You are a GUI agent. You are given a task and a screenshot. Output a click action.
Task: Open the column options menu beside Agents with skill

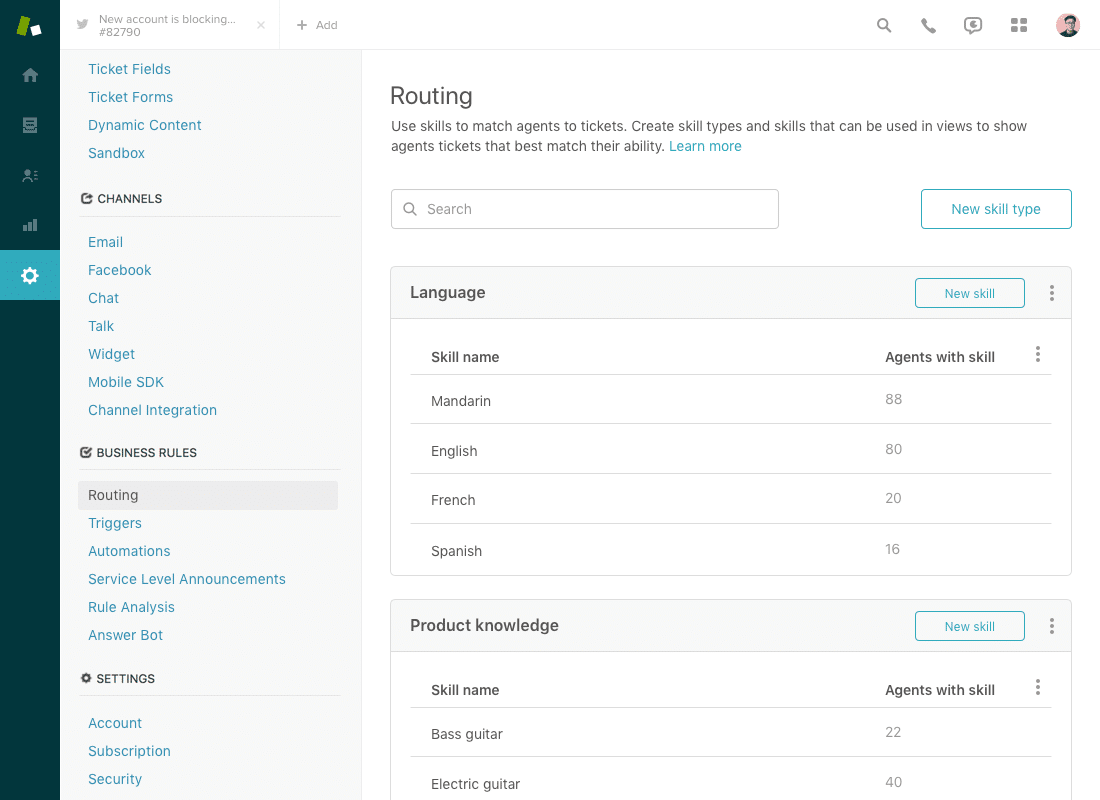click(x=1037, y=354)
